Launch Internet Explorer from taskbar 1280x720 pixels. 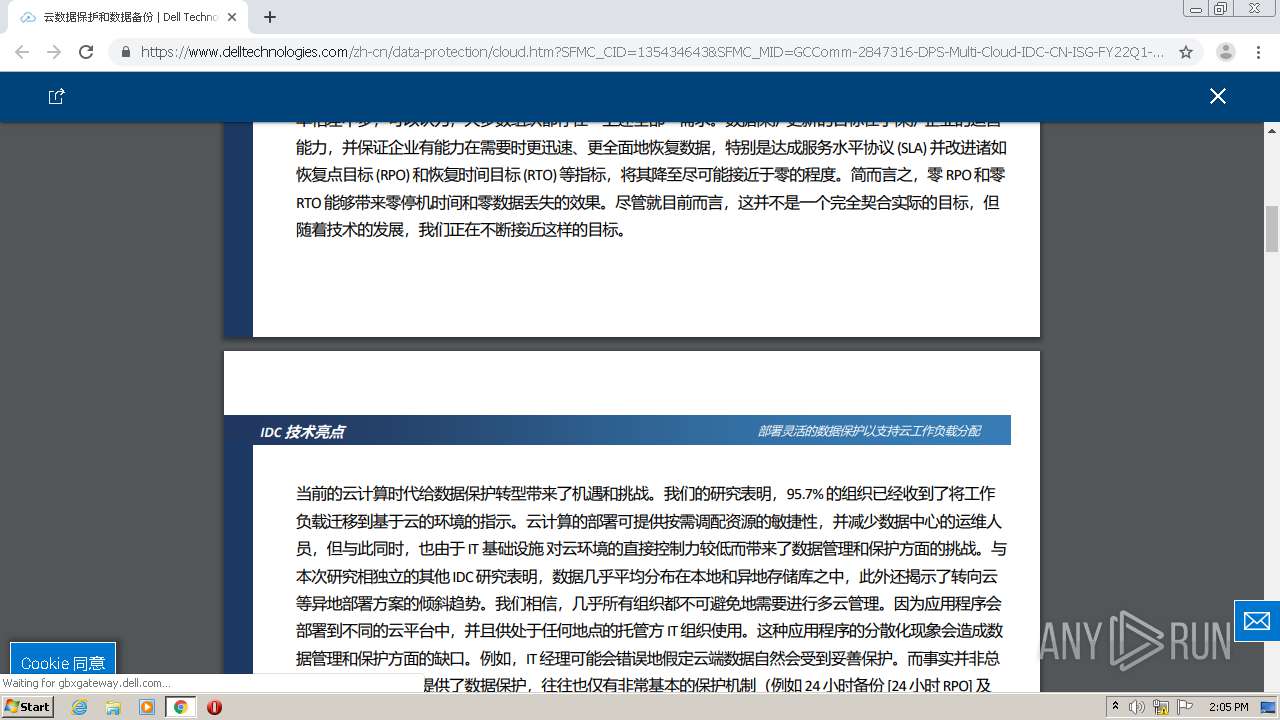click(x=79, y=707)
